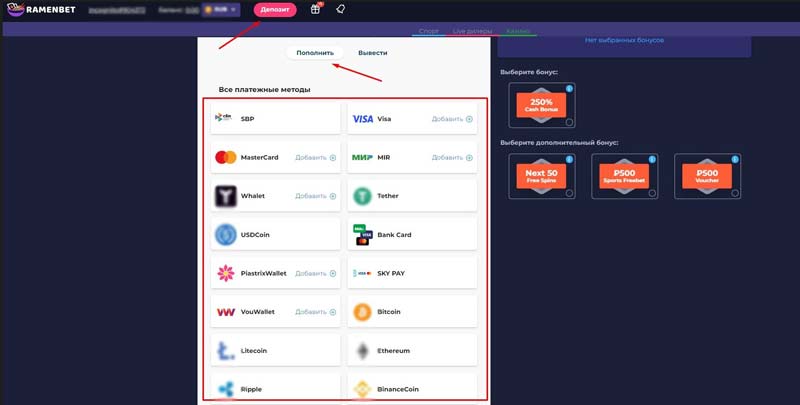Switch to the Вывести tab

pyautogui.click(x=372, y=52)
